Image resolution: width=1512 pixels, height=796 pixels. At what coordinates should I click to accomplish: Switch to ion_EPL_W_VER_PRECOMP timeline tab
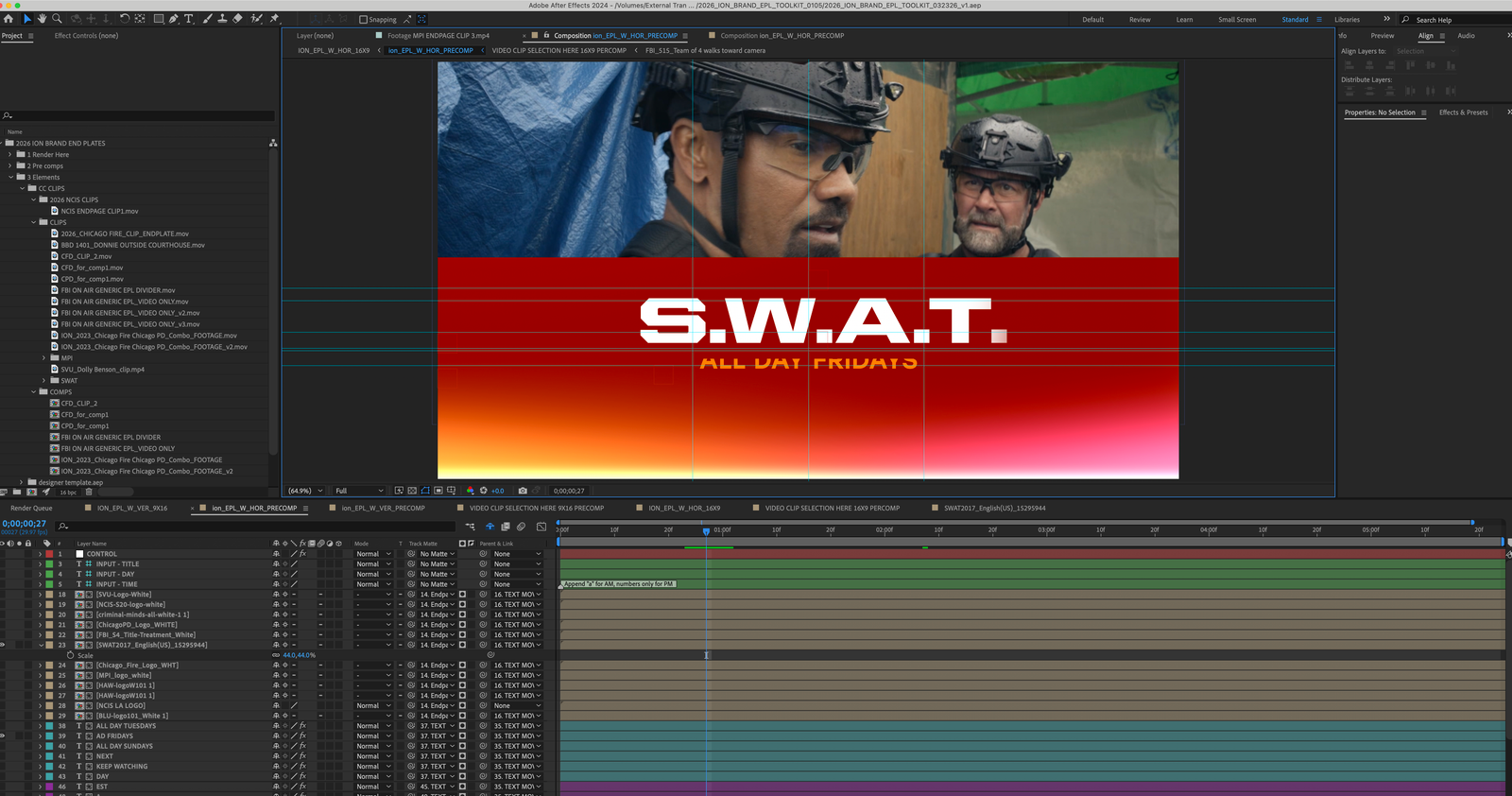(383, 509)
